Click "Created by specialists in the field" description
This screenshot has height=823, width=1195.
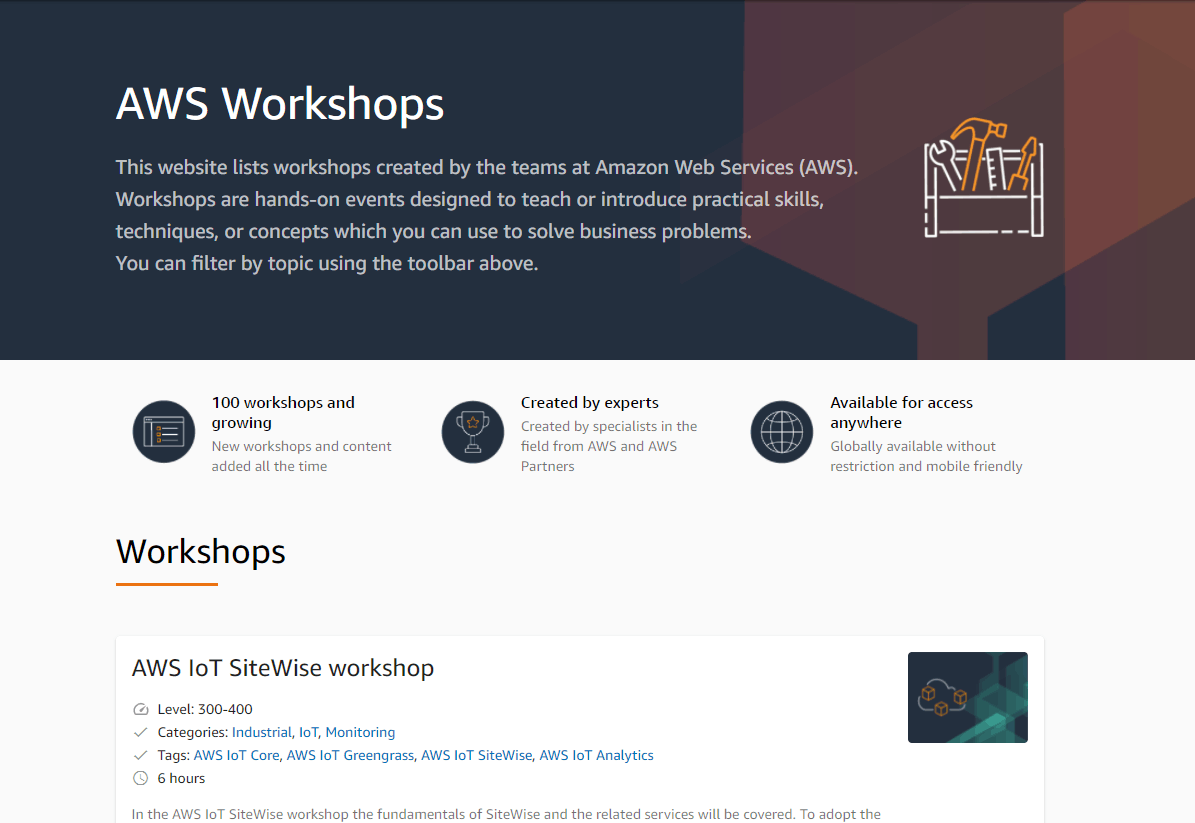click(609, 446)
